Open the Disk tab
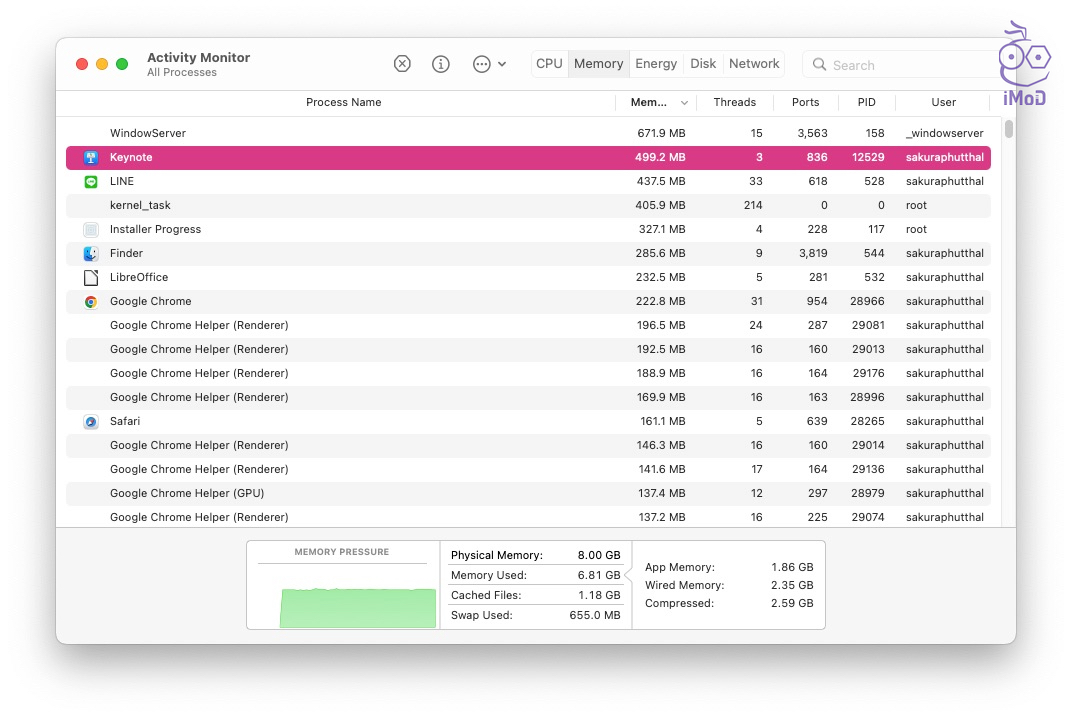The image size is (1072, 718). (703, 64)
